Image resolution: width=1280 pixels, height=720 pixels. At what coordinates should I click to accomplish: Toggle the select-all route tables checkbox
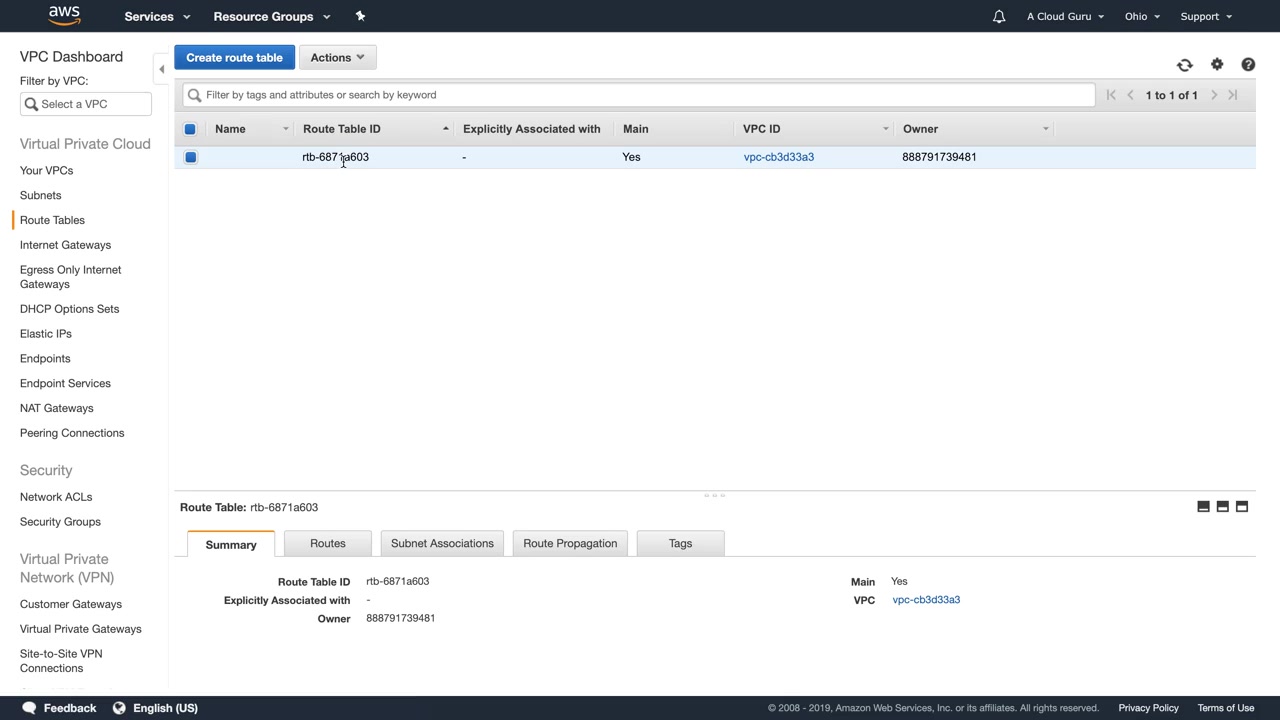coord(190,129)
